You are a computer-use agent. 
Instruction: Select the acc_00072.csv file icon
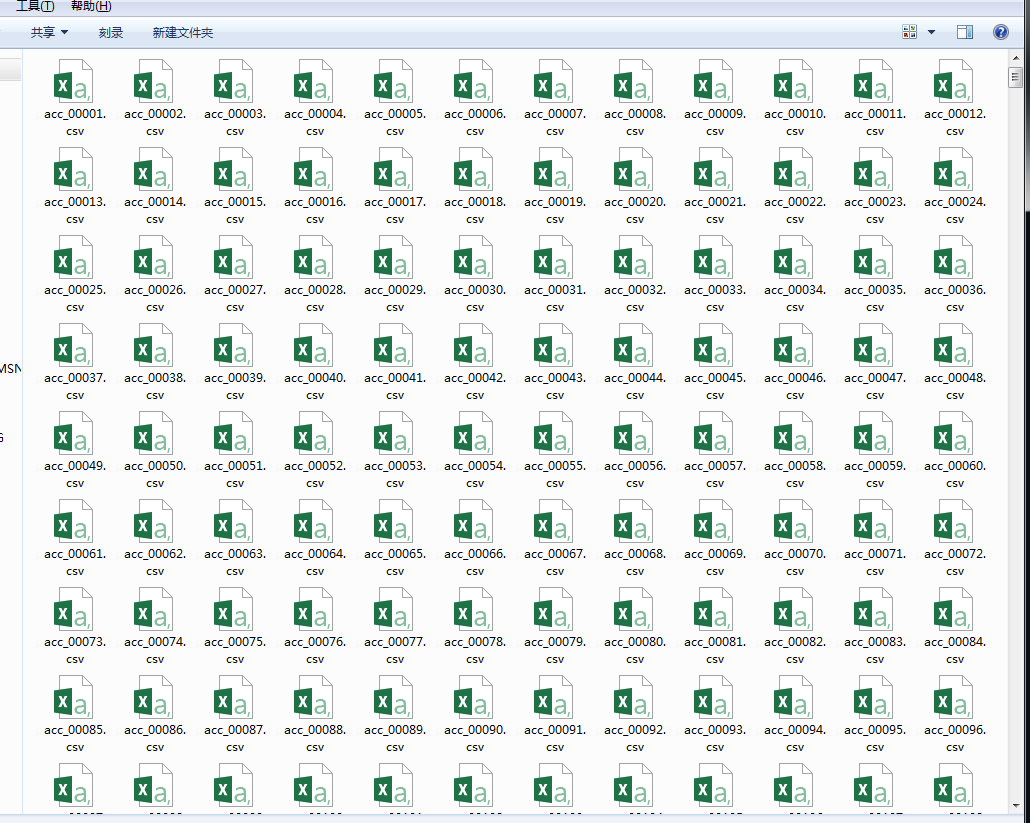coord(953,521)
